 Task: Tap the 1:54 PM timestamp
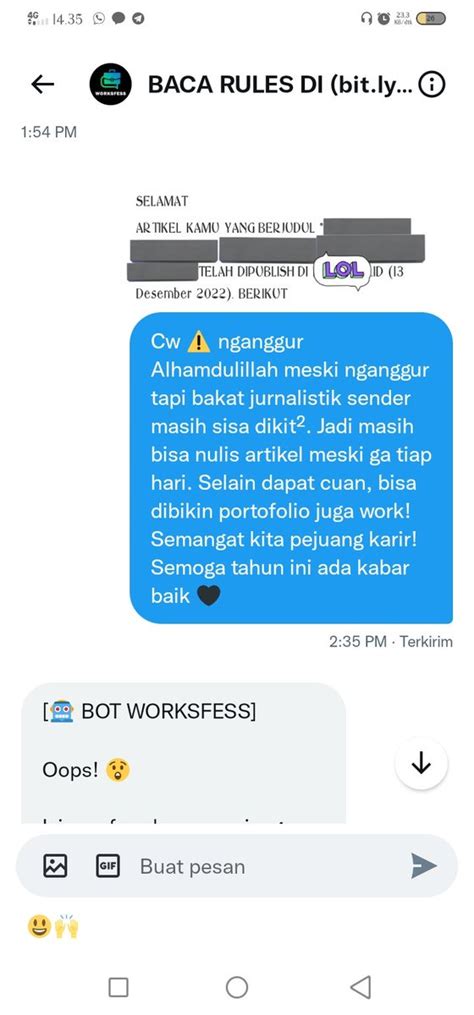pyautogui.click(x=49, y=132)
